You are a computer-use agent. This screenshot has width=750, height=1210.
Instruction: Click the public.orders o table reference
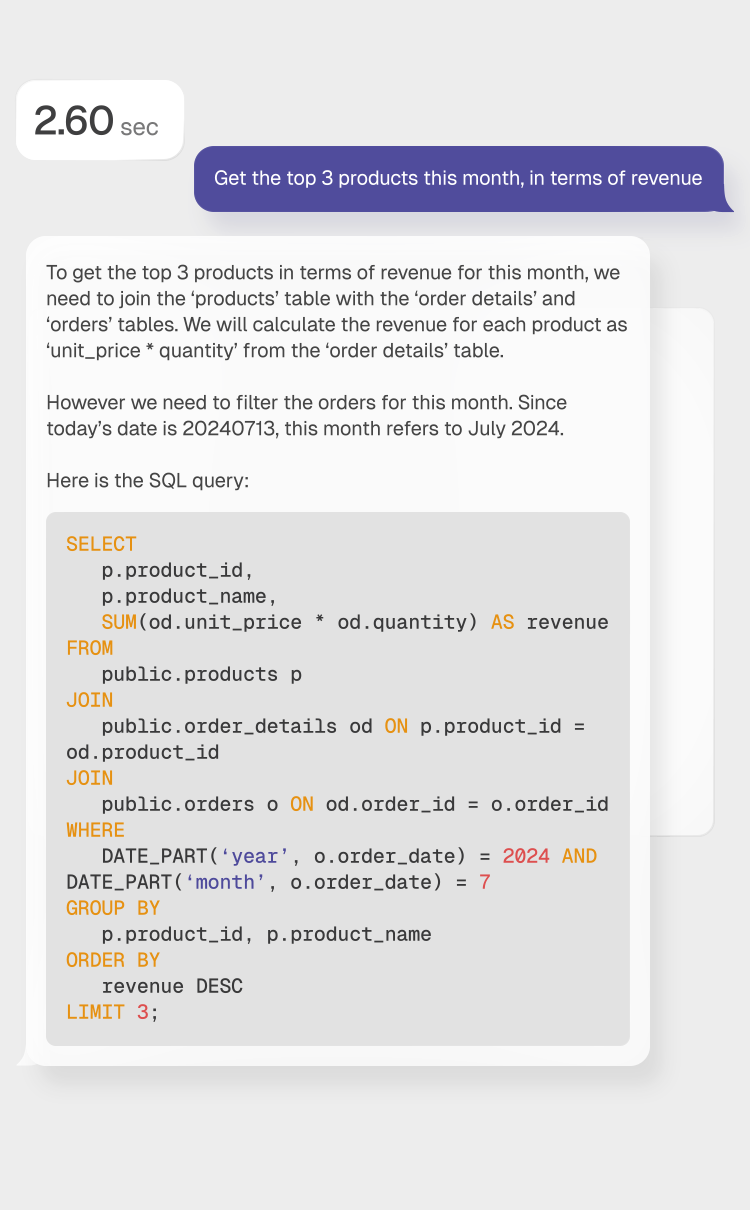(x=189, y=804)
